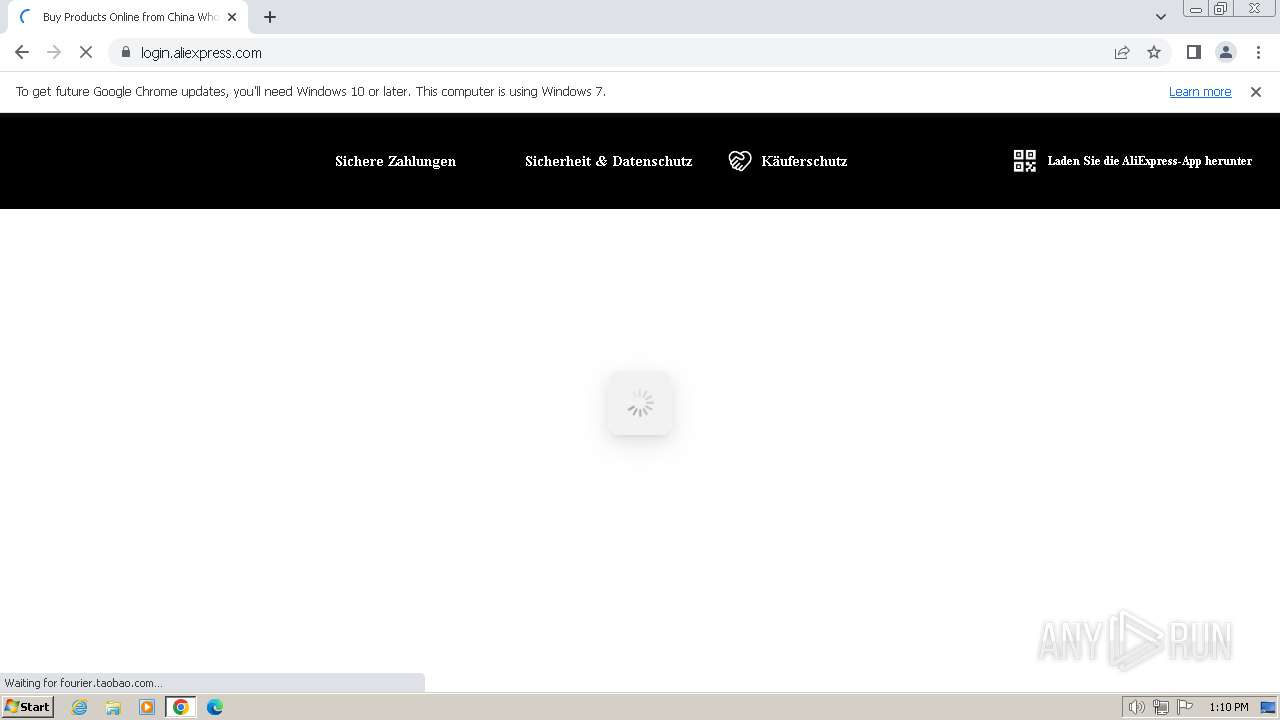This screenshot has width=1280, height=720.
Task: Open a new tab
Action: tap(270, 17)
